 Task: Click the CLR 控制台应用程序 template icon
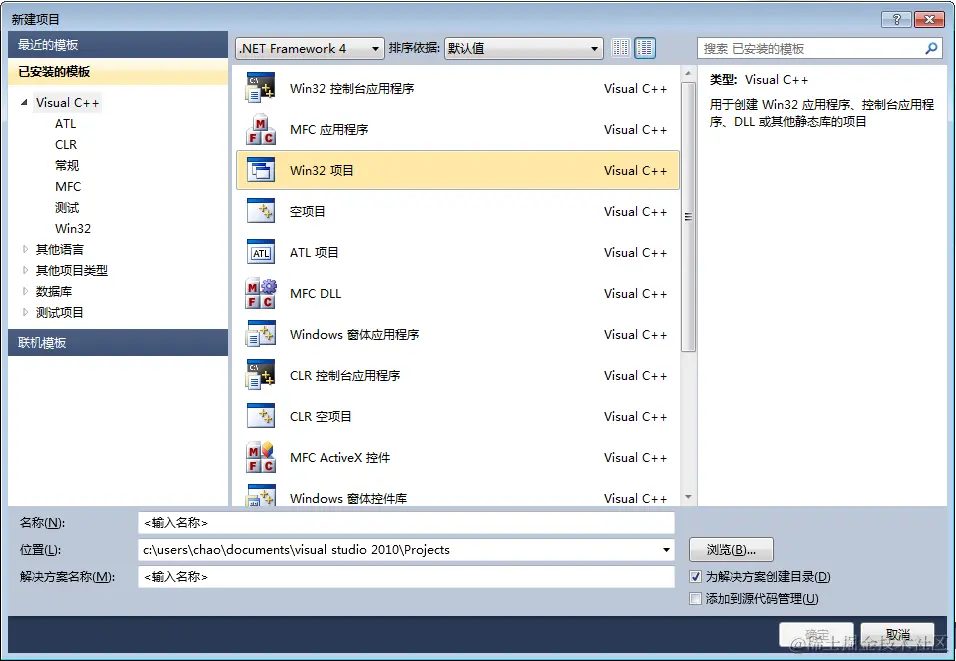260,375
